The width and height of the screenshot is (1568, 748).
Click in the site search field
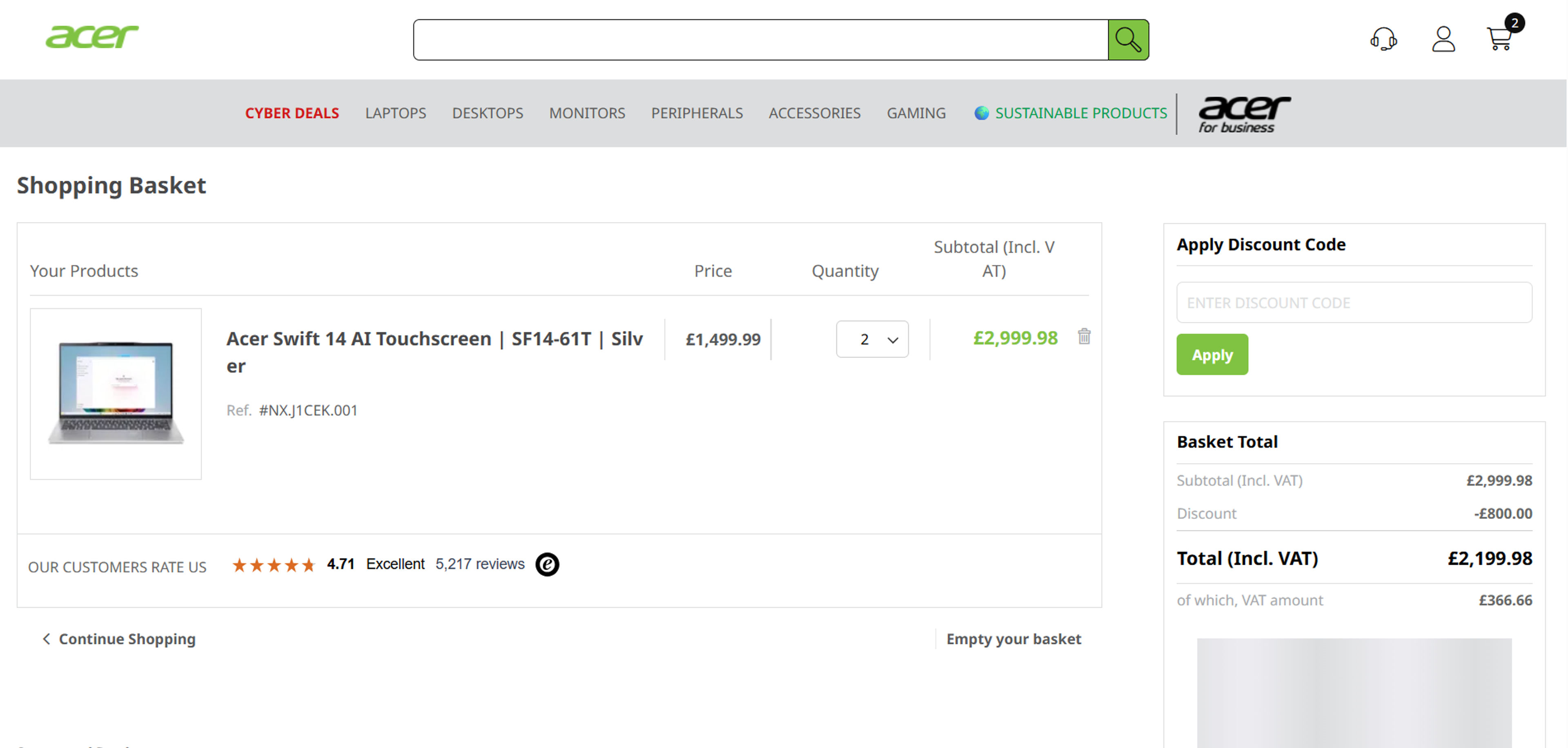tap(760, 40)
